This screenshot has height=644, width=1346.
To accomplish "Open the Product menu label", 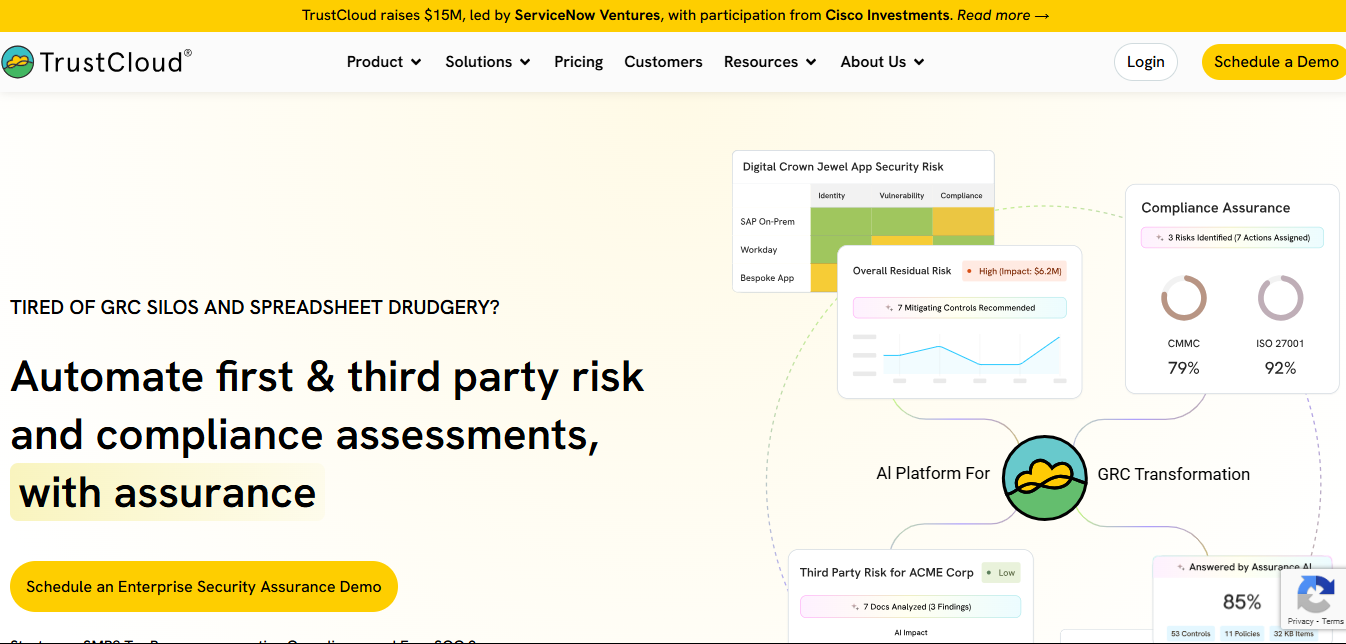I will [x=375, y=62].
